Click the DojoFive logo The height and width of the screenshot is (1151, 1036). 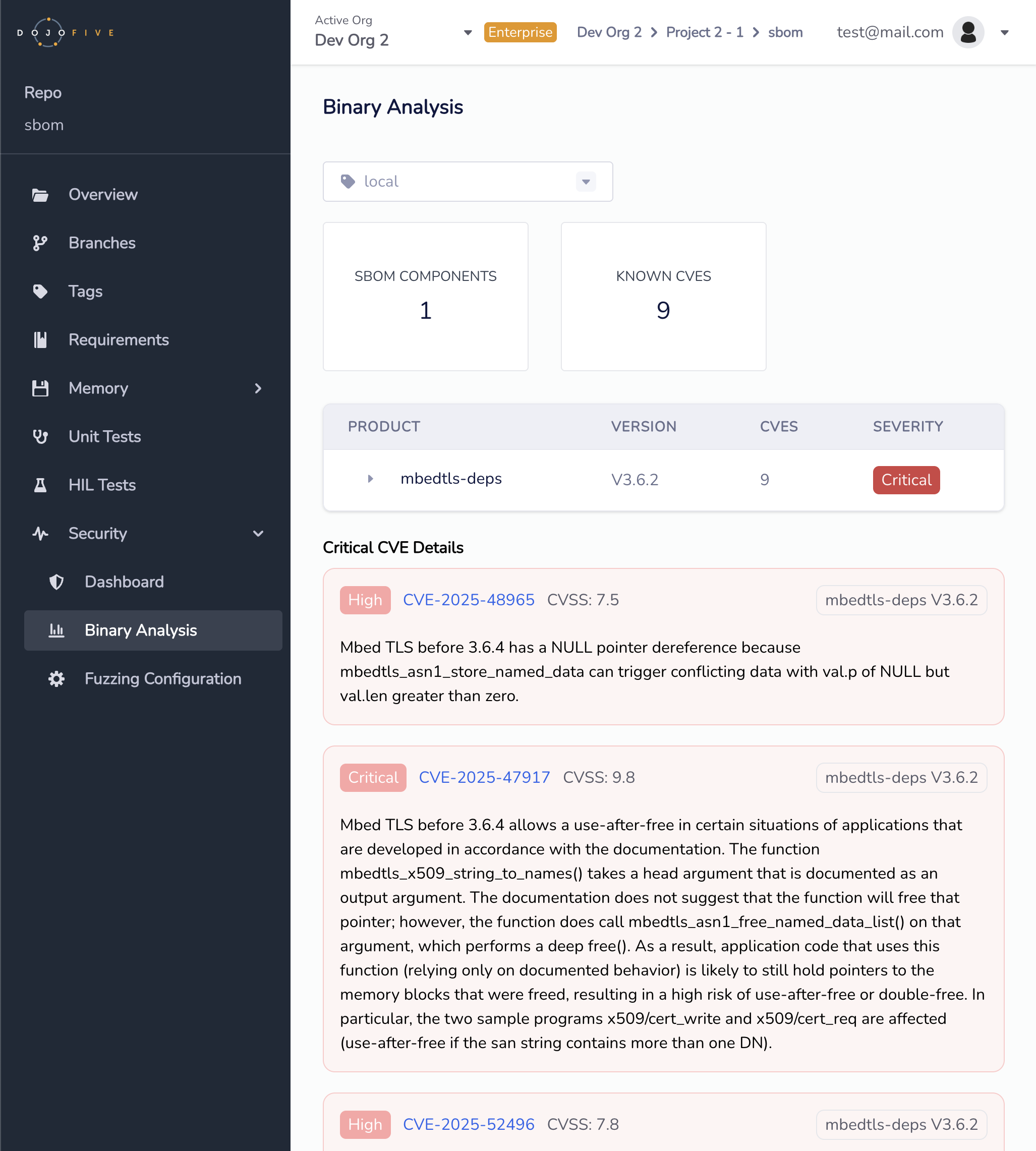(x=66, y=32)
